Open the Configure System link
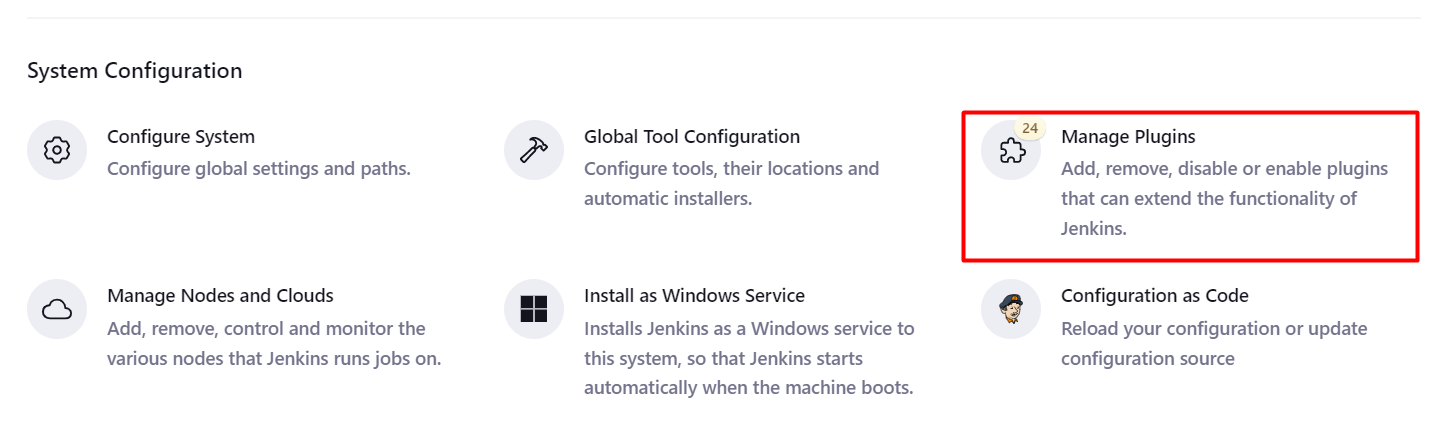Viewport: 1440px width, 439px height. pos(181,136)
